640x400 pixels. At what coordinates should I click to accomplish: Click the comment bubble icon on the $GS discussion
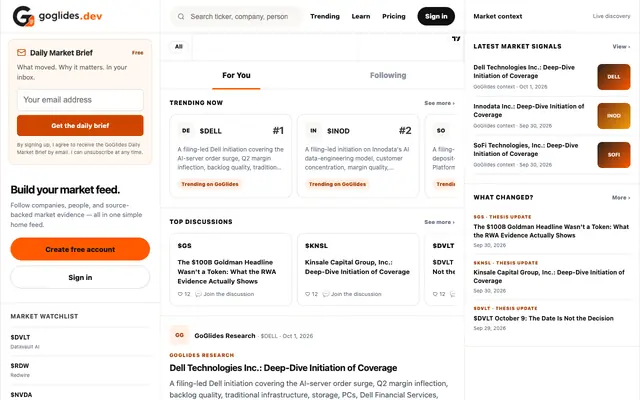point(198,294)
